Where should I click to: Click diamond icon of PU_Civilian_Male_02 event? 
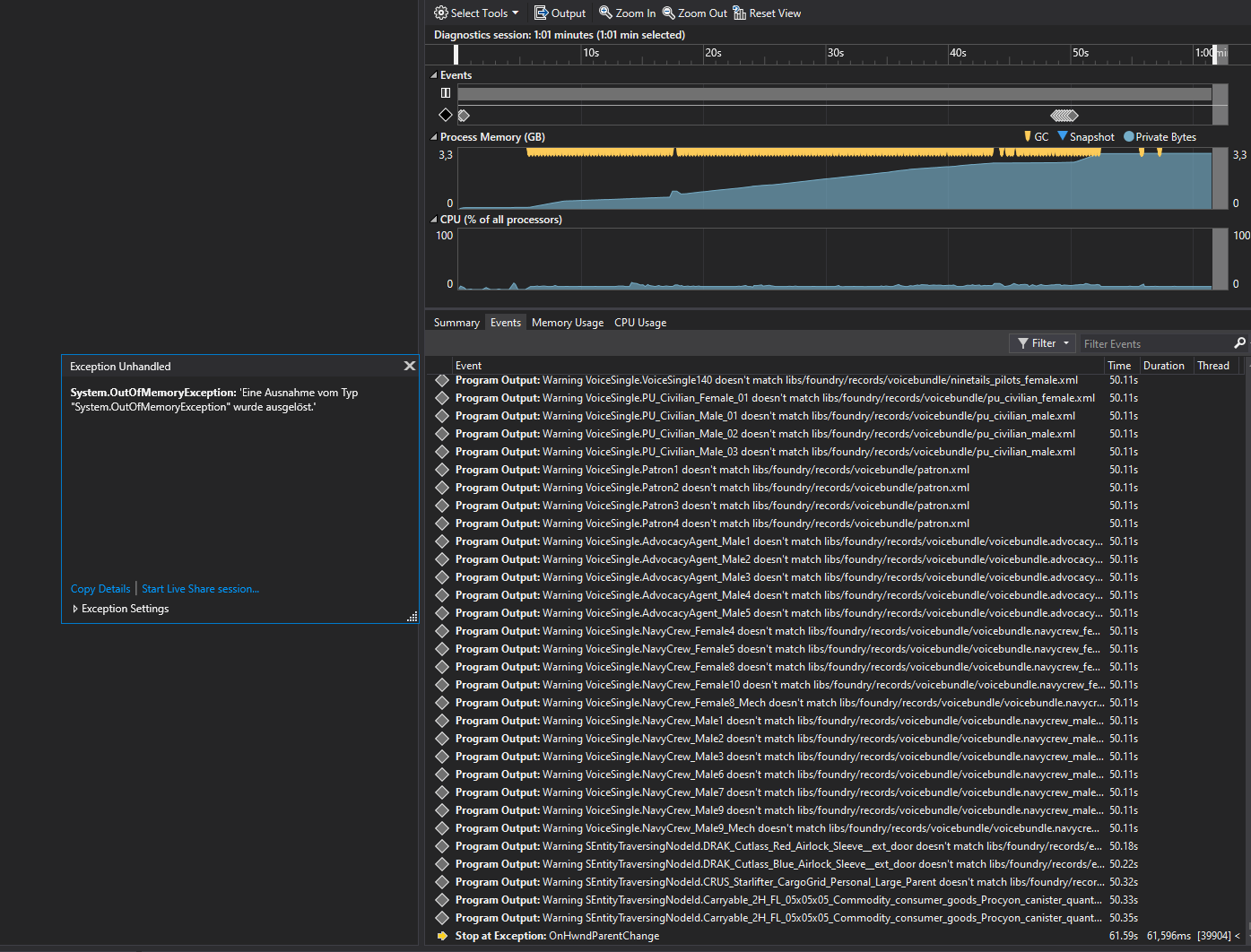coord(442,434)
